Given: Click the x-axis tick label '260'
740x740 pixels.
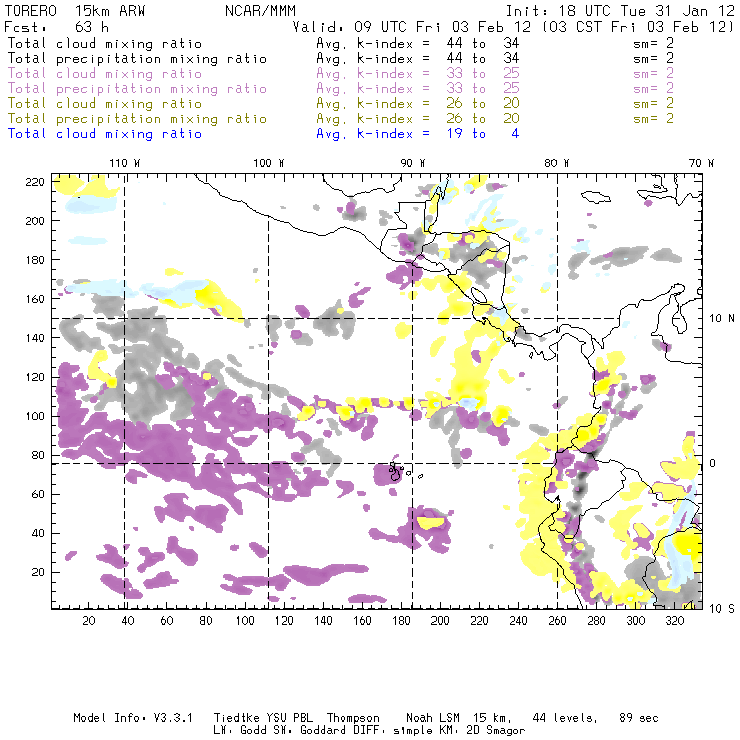Looking at the screenshot, I should click(557, 621).
